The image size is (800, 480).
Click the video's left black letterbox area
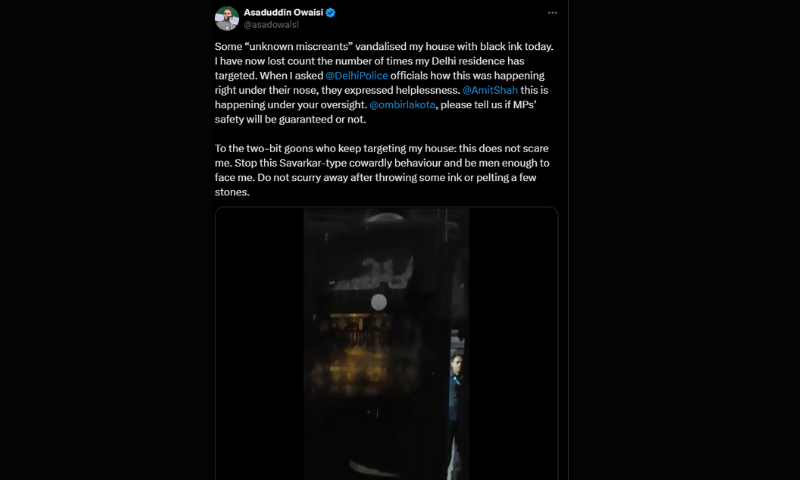[x=260, y=344]
